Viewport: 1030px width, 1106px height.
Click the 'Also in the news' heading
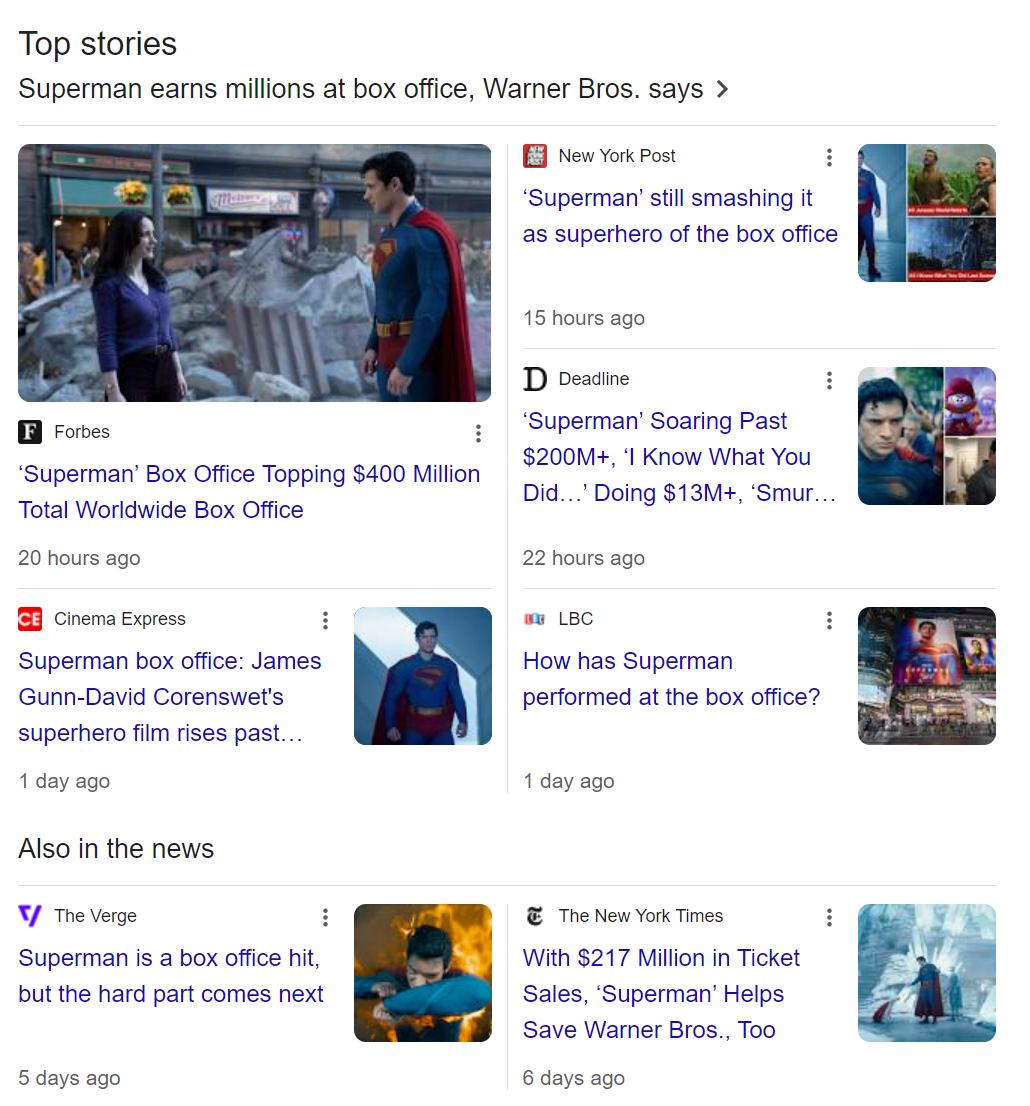coord(116,849)
